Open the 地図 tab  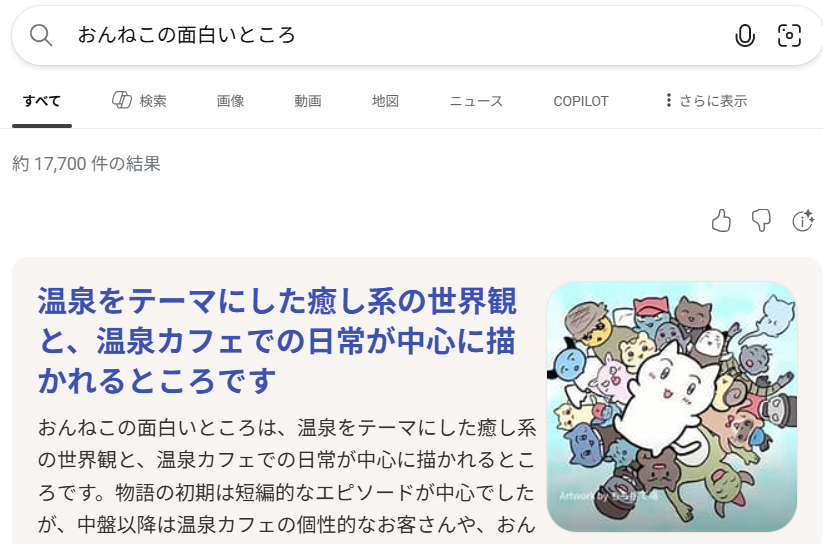click(x=385, y=101)
